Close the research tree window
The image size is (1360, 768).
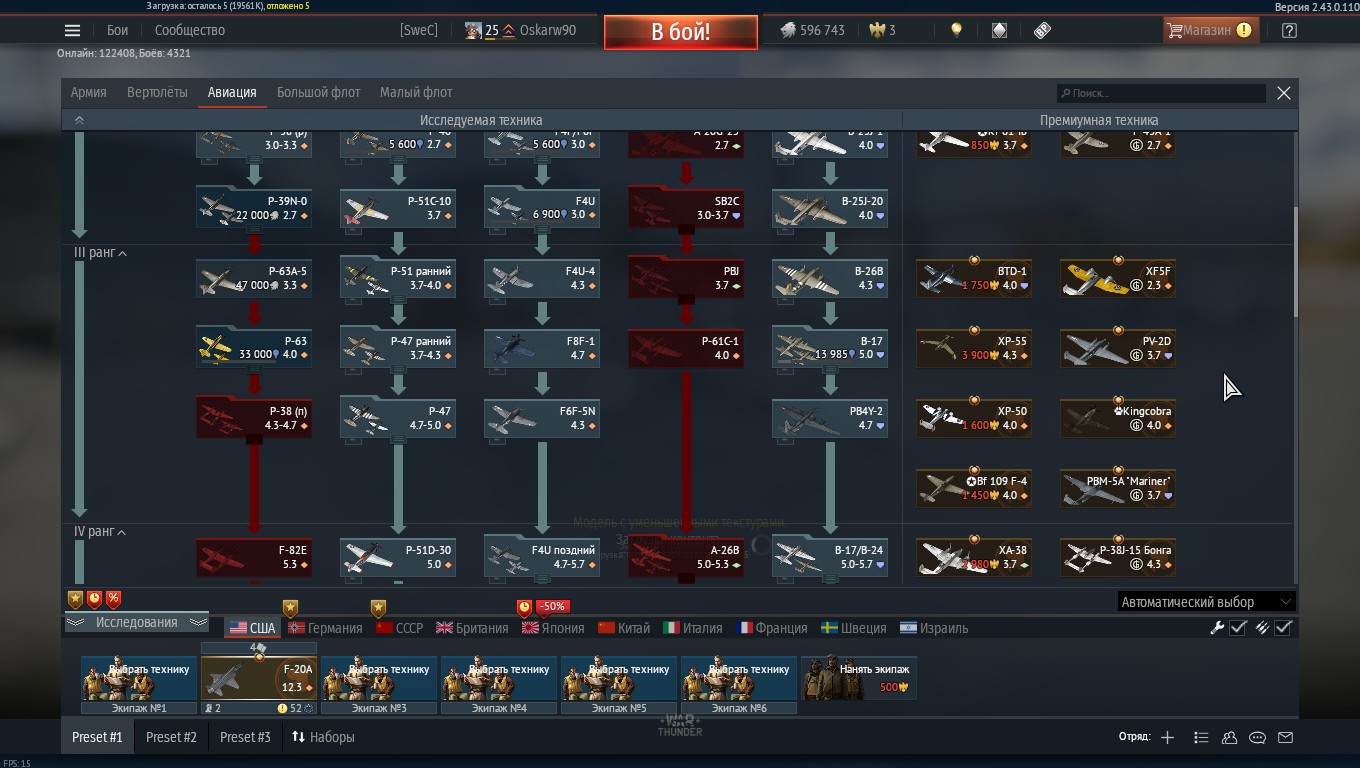(x=1284, y=93)
